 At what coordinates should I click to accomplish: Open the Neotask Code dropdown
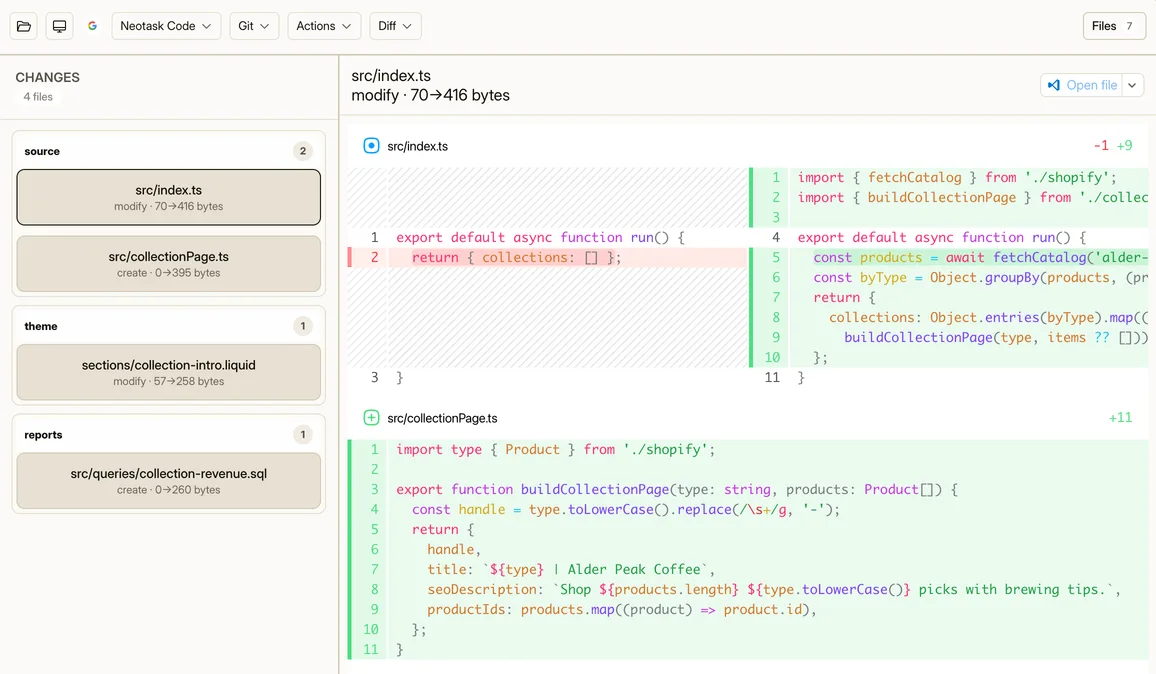(x=166, y=26)
